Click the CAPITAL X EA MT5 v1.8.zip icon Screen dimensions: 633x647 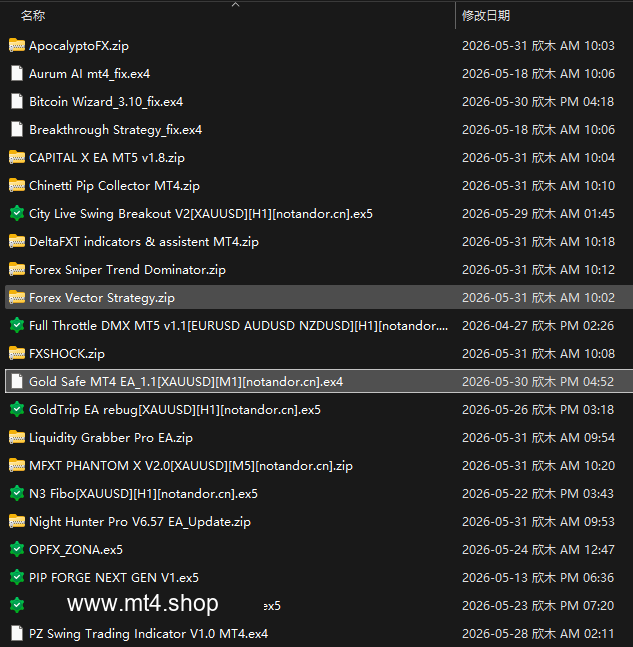tap(17, 158)
